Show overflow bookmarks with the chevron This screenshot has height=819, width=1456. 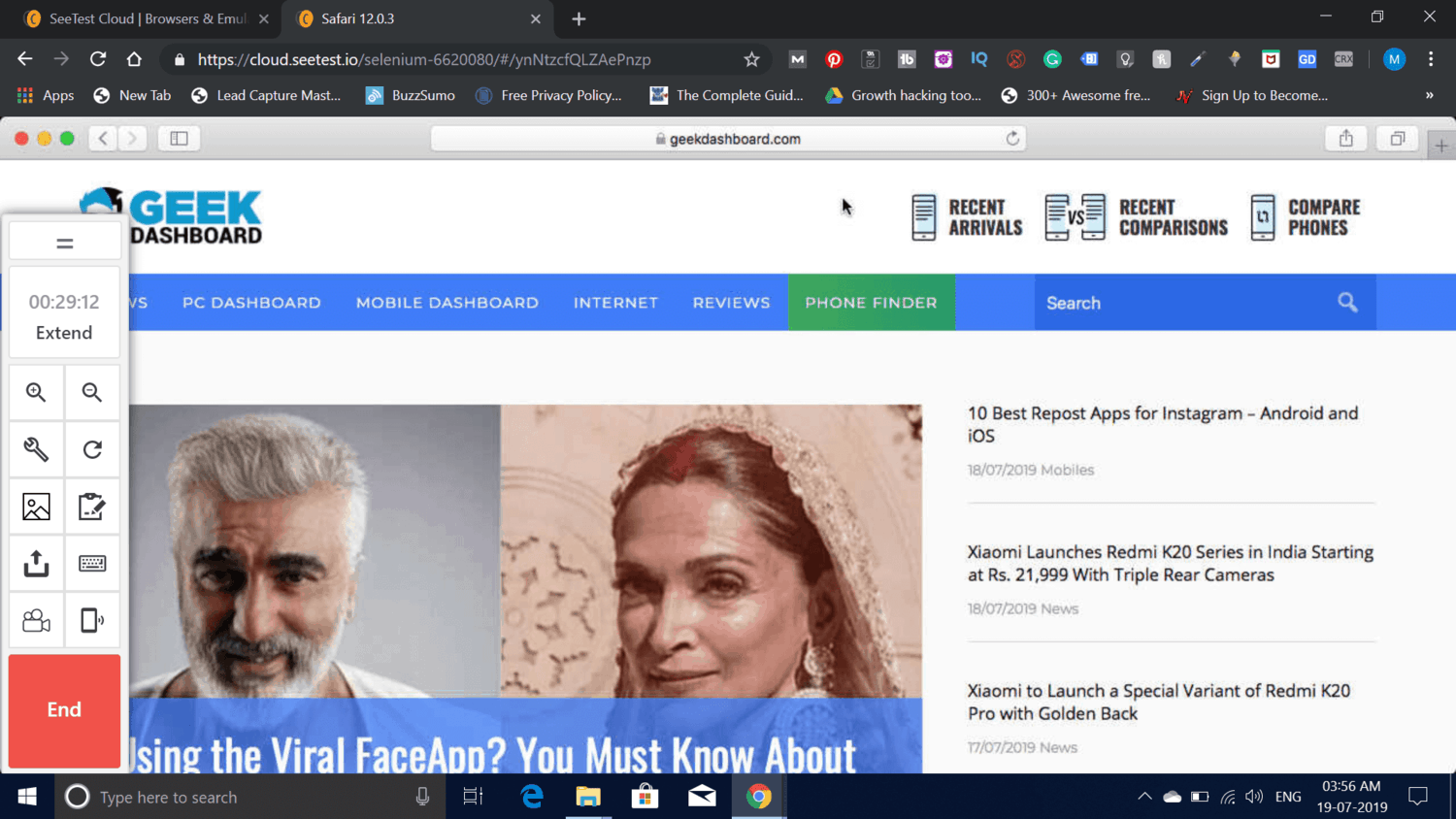pyautogui.click(x=1428, y=95)
